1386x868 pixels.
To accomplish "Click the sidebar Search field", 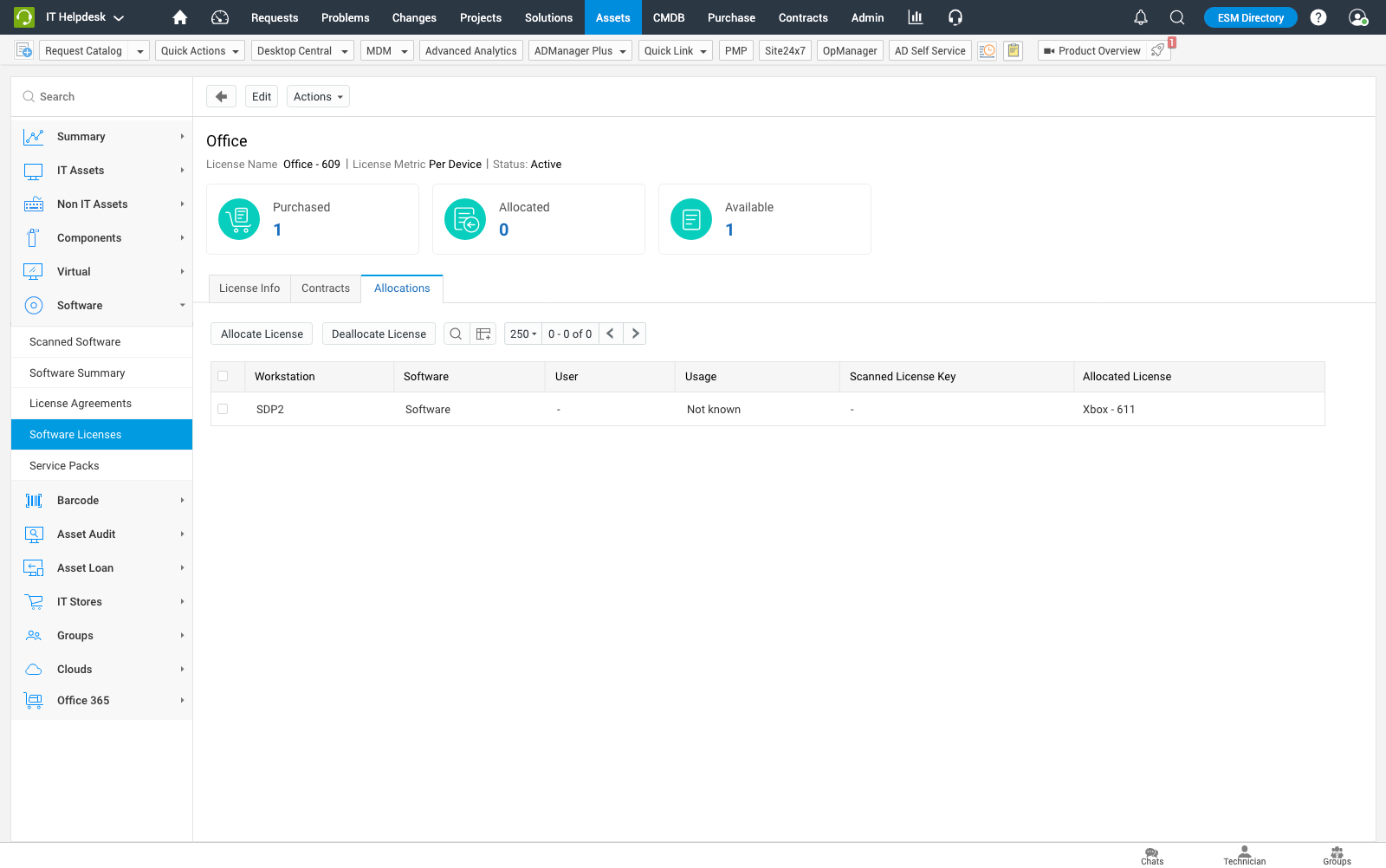I will pos(104,96).
